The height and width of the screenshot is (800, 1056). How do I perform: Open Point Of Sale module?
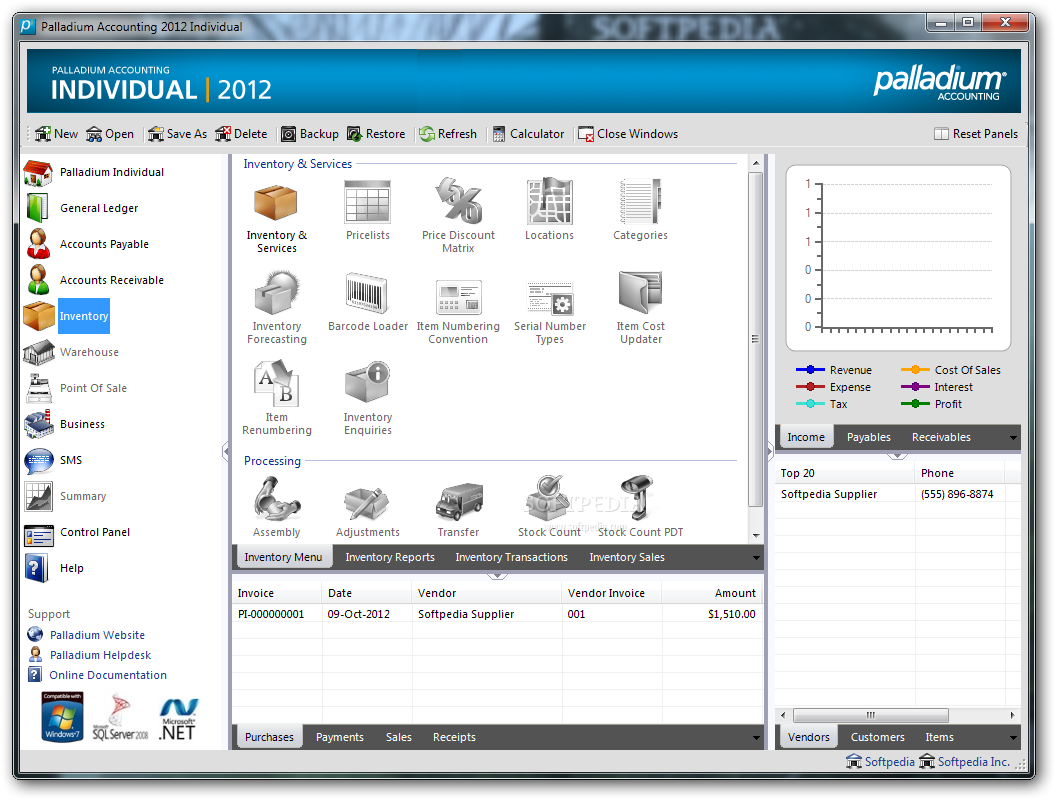[x=75, y=388]
